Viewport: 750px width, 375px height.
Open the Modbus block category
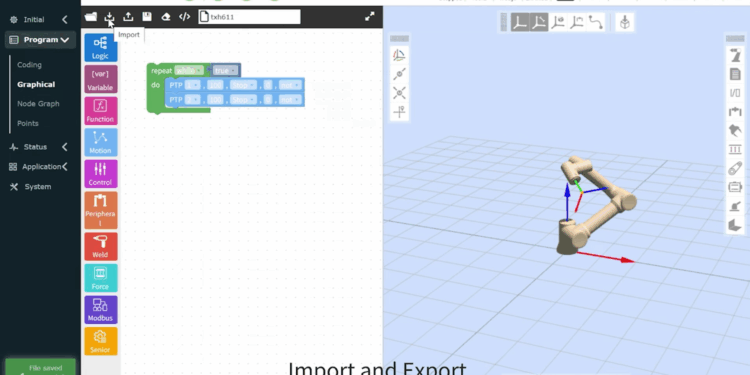[100, 309]
